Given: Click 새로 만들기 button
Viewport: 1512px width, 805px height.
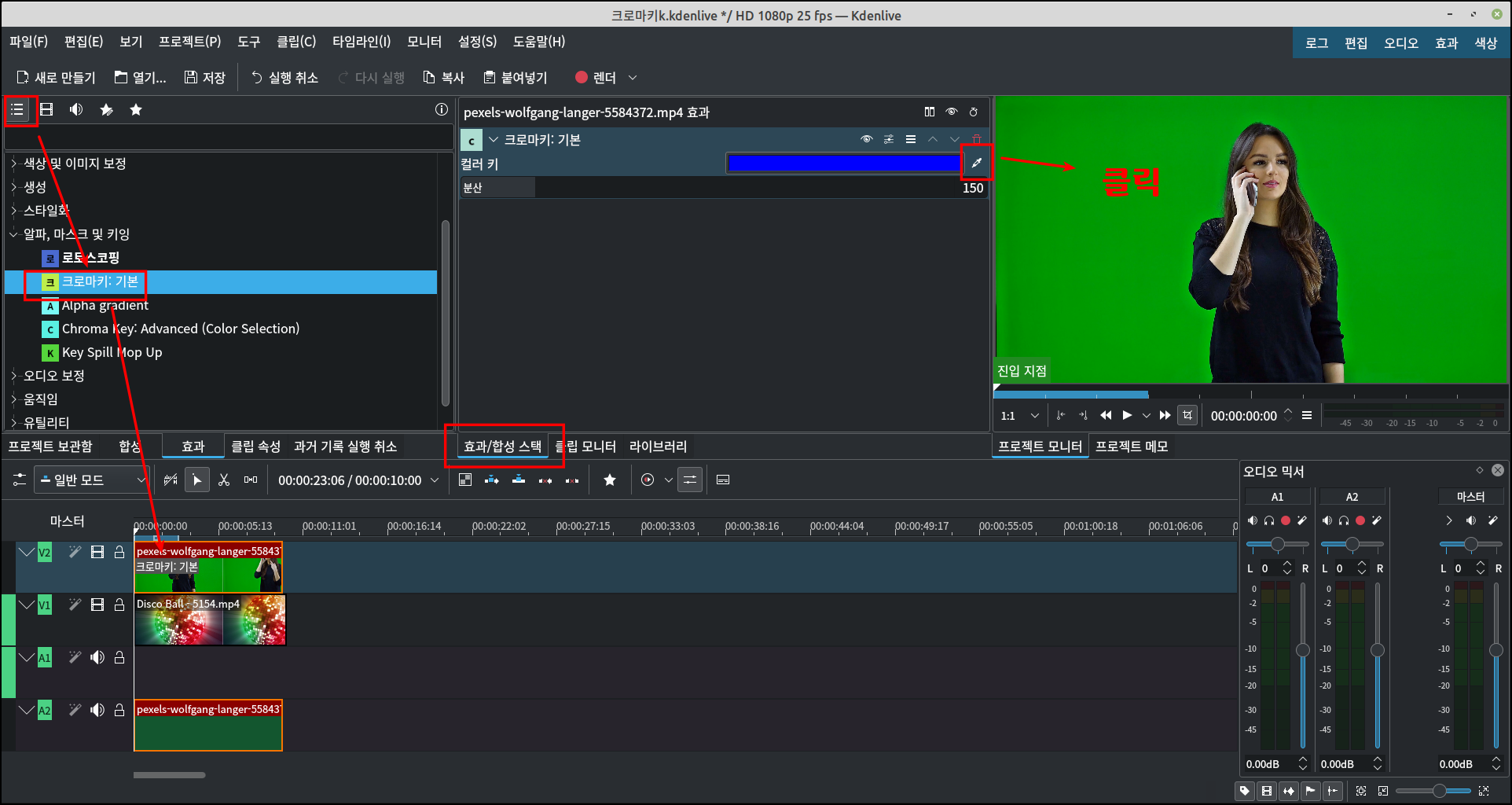Looking at the screenshot, I should click(56, 77).
